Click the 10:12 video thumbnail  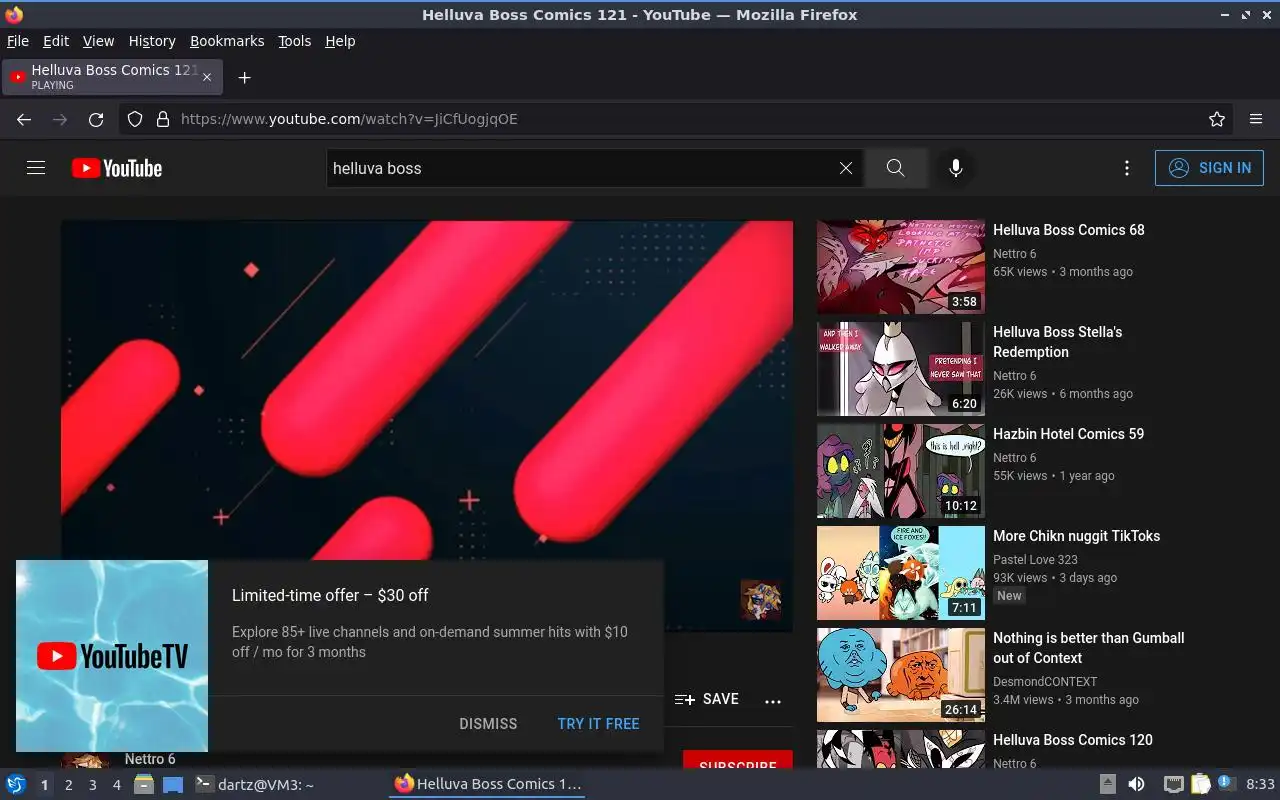click(x=901, y=471)
